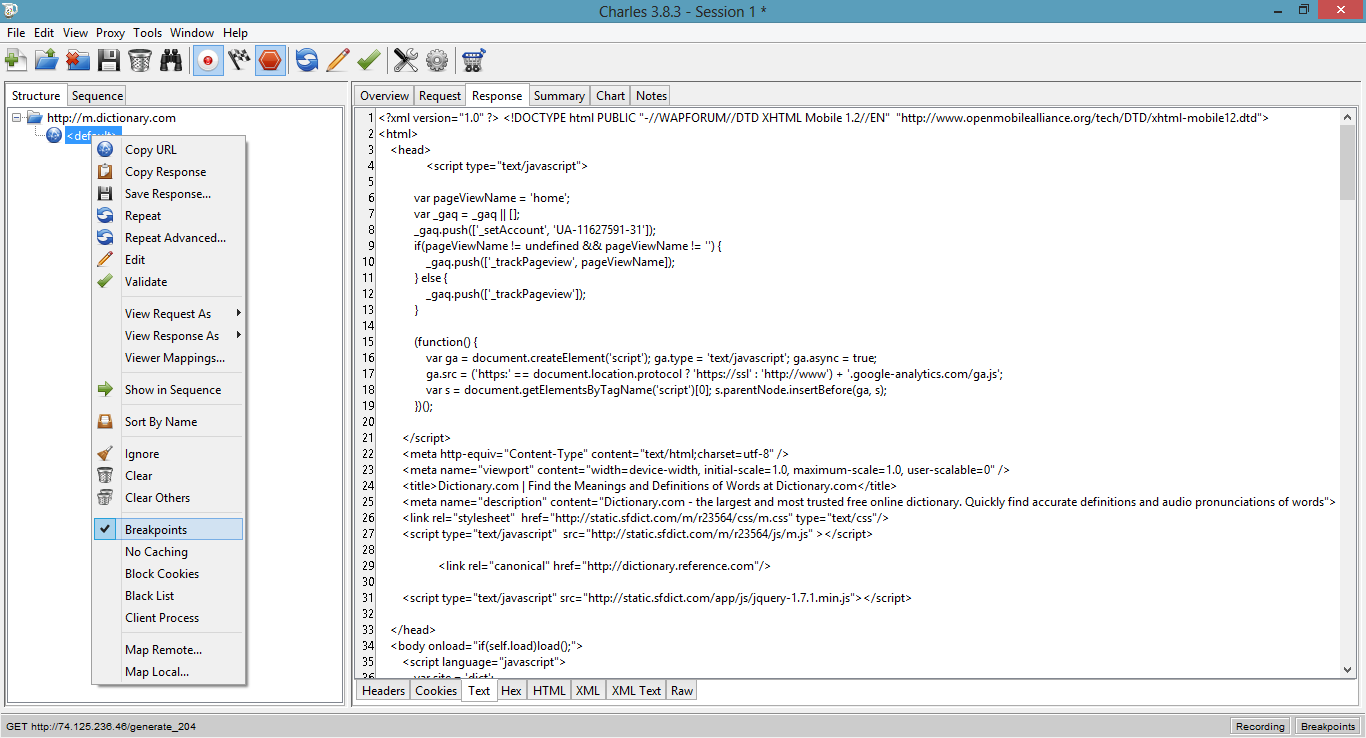Open the Window menu
This screenshot has height=738, width=1366.
[192, 33]
